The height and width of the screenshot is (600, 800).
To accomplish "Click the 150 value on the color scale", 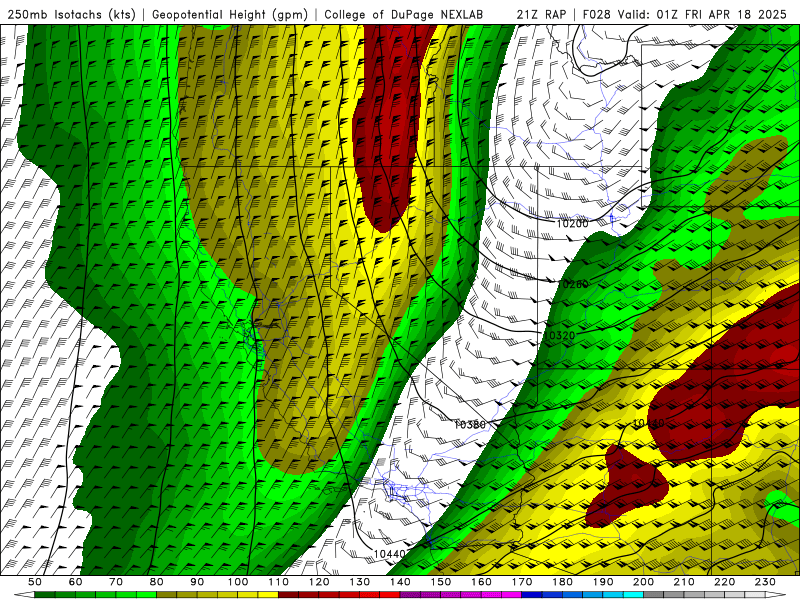I will coord(441,582).
